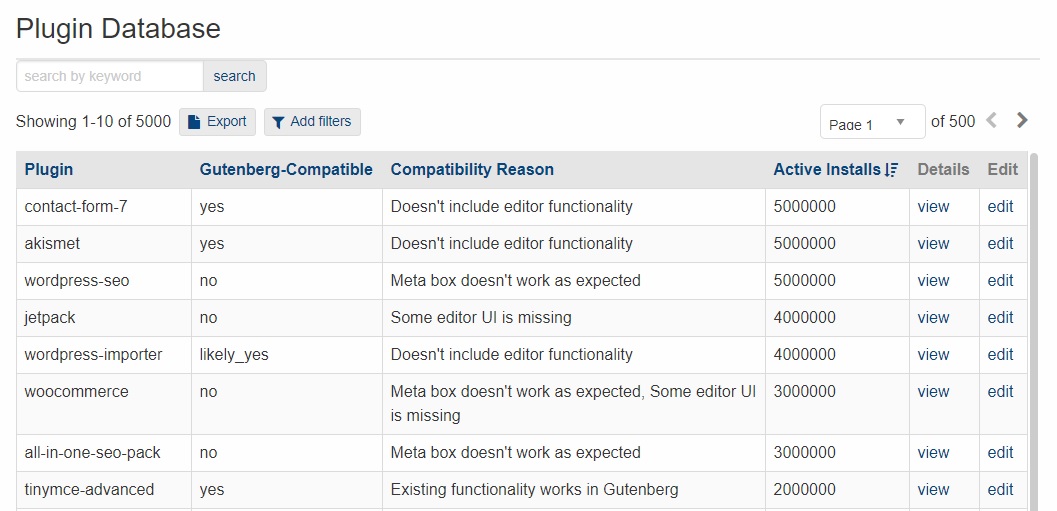The width and height of the screenshot is (1057, 511).
Task: Edit the tinymce-advanced row
Action: [x=1000, y=489]
